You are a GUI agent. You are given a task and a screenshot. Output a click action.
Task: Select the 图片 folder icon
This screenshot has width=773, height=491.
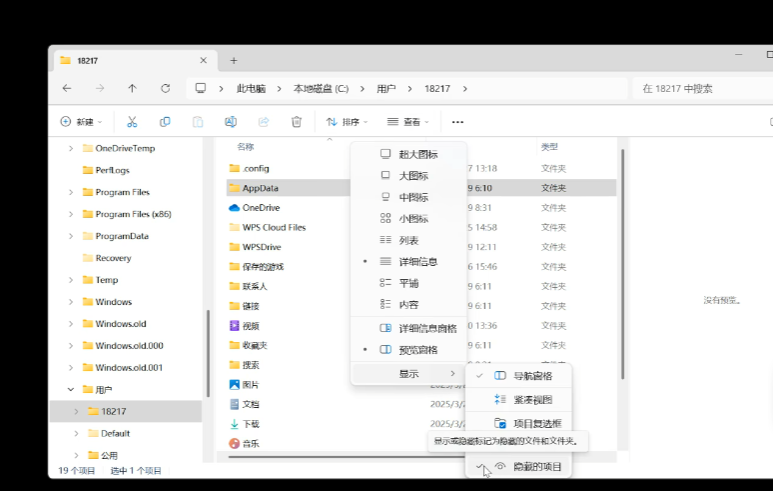click(x=234, y=385)
